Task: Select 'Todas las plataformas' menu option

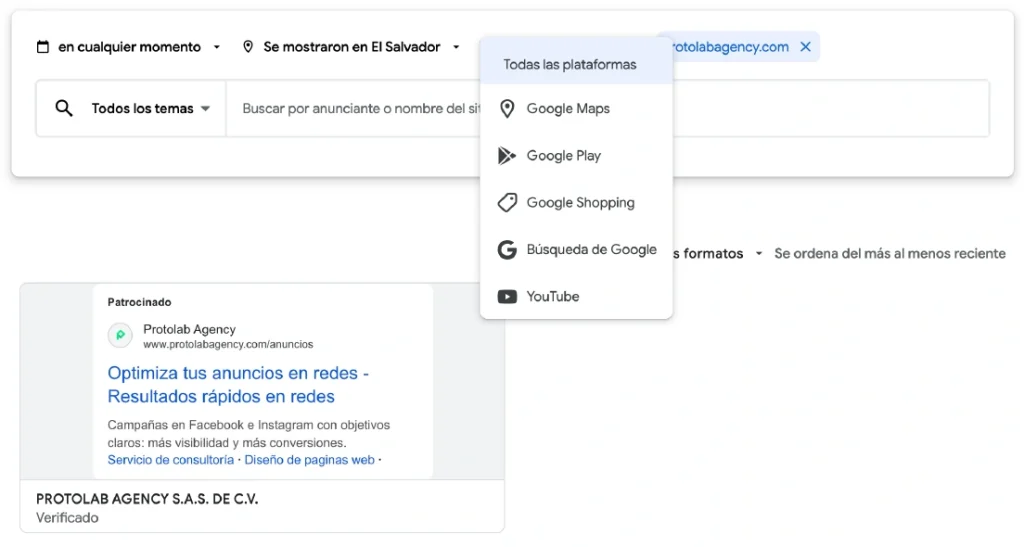Action: pos(570,65)
